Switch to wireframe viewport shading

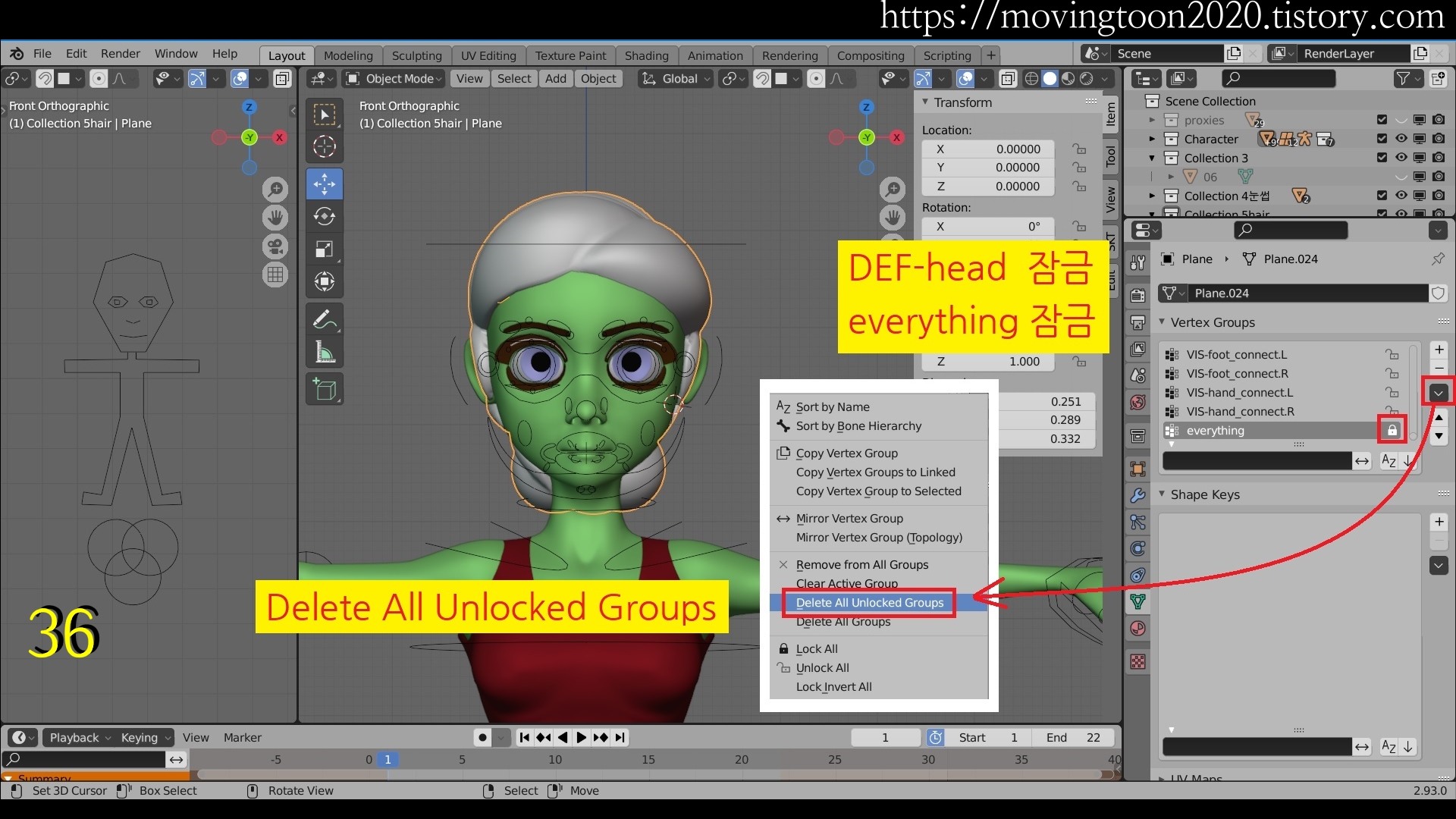[x=1031, y=79]
